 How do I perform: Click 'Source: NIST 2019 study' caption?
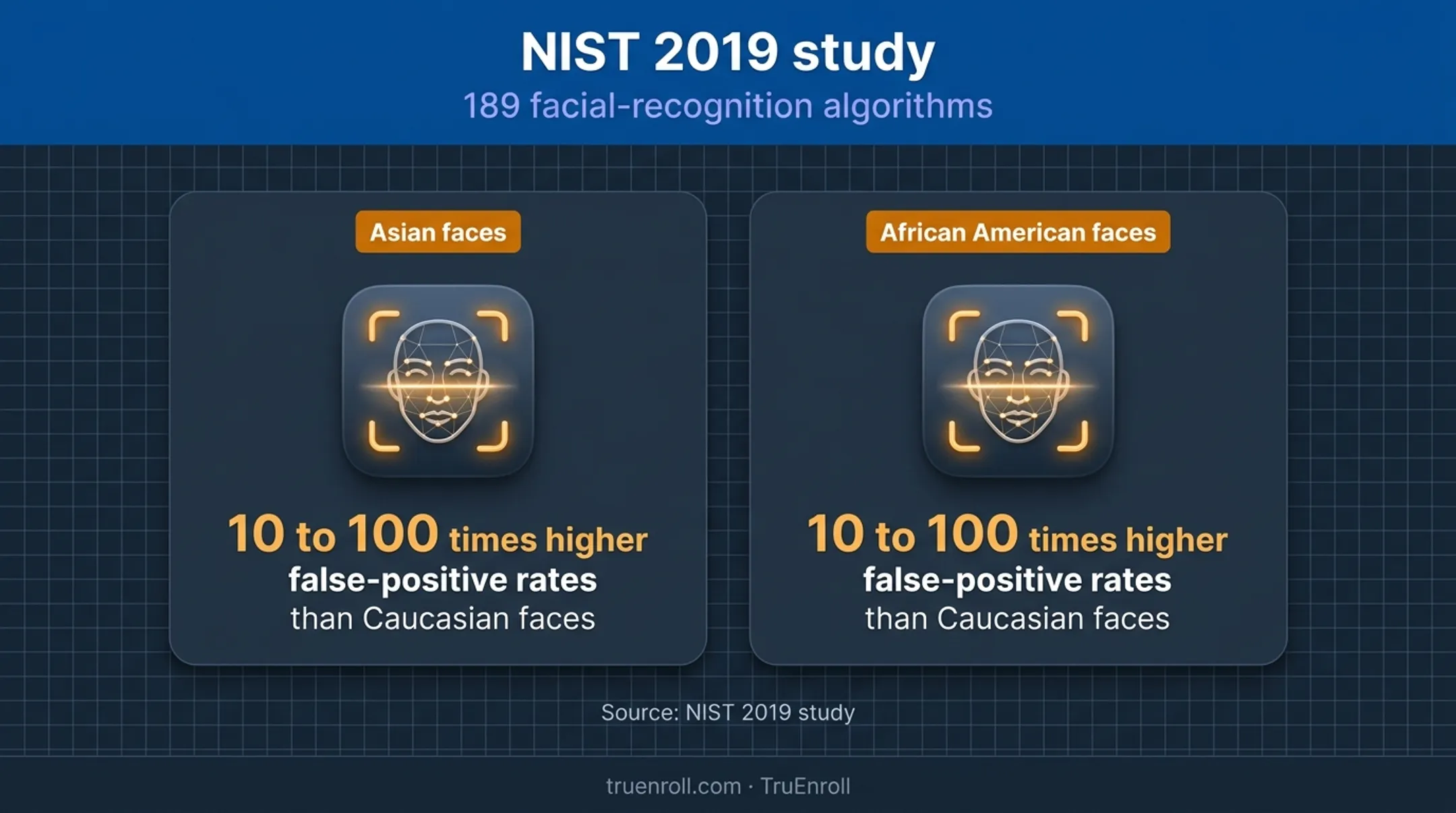(728, 713)
